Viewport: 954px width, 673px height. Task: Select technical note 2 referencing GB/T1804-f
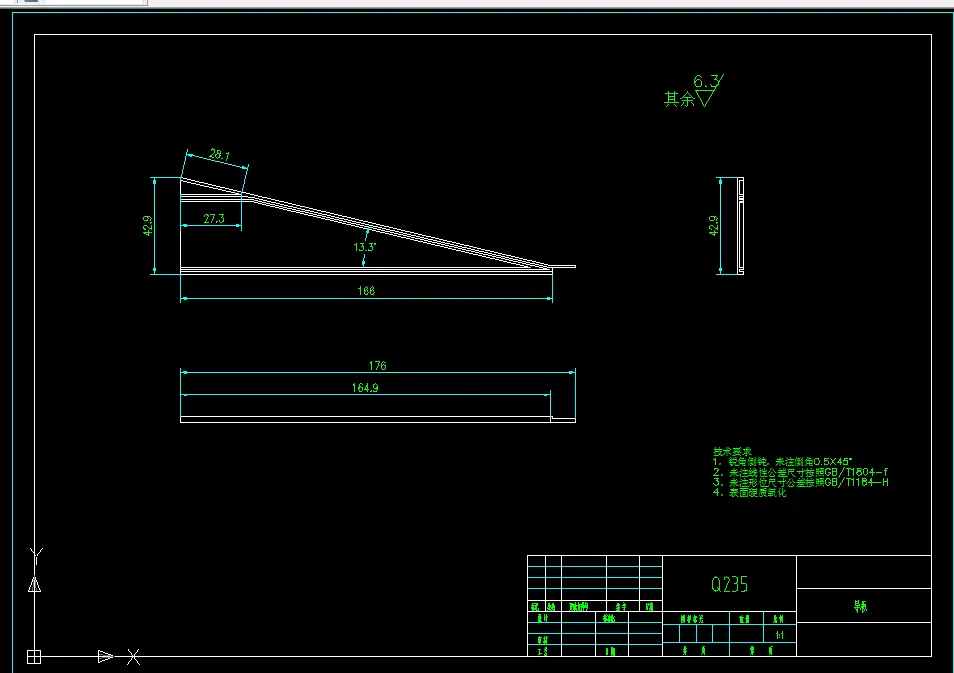pos(800,472)
